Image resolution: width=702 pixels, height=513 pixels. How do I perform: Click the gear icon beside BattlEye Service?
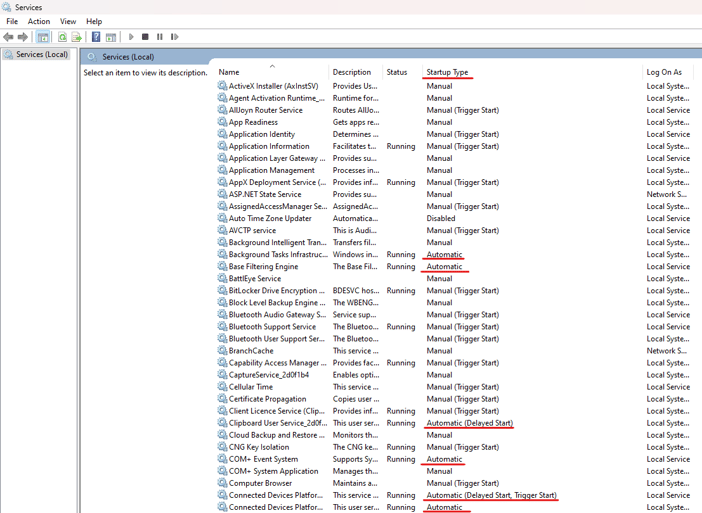(222, 278)
